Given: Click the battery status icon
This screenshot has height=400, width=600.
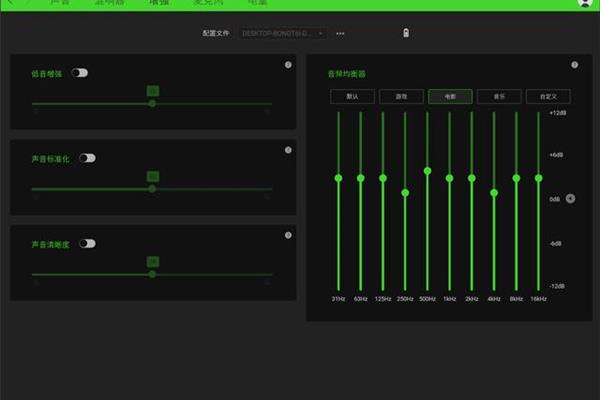Looking at the screenshot, I should tap(406, 33).
